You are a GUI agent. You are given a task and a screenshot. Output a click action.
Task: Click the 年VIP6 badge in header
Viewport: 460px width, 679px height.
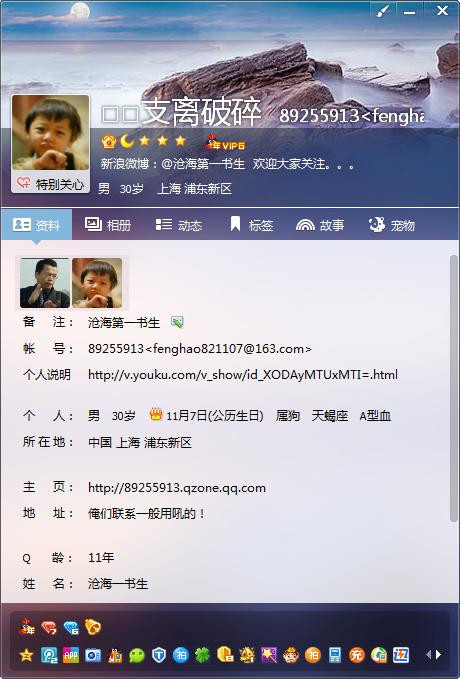point(225,142)
